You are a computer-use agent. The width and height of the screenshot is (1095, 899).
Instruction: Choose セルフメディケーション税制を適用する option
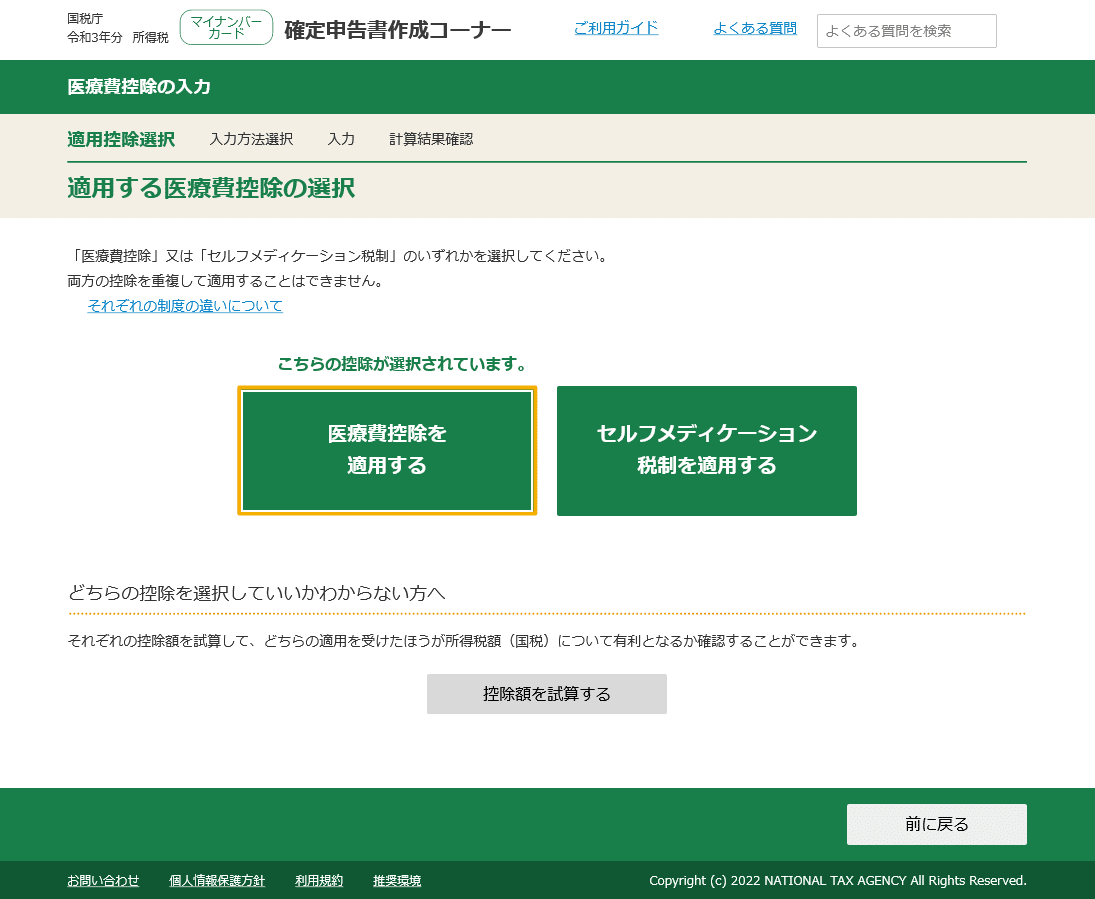tap(706, 450)
